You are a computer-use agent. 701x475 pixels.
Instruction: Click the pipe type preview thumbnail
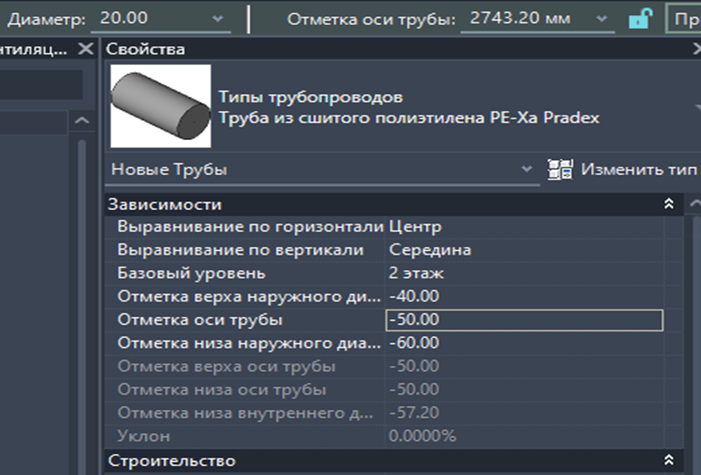pyautogui.click(x=160, y=106)
